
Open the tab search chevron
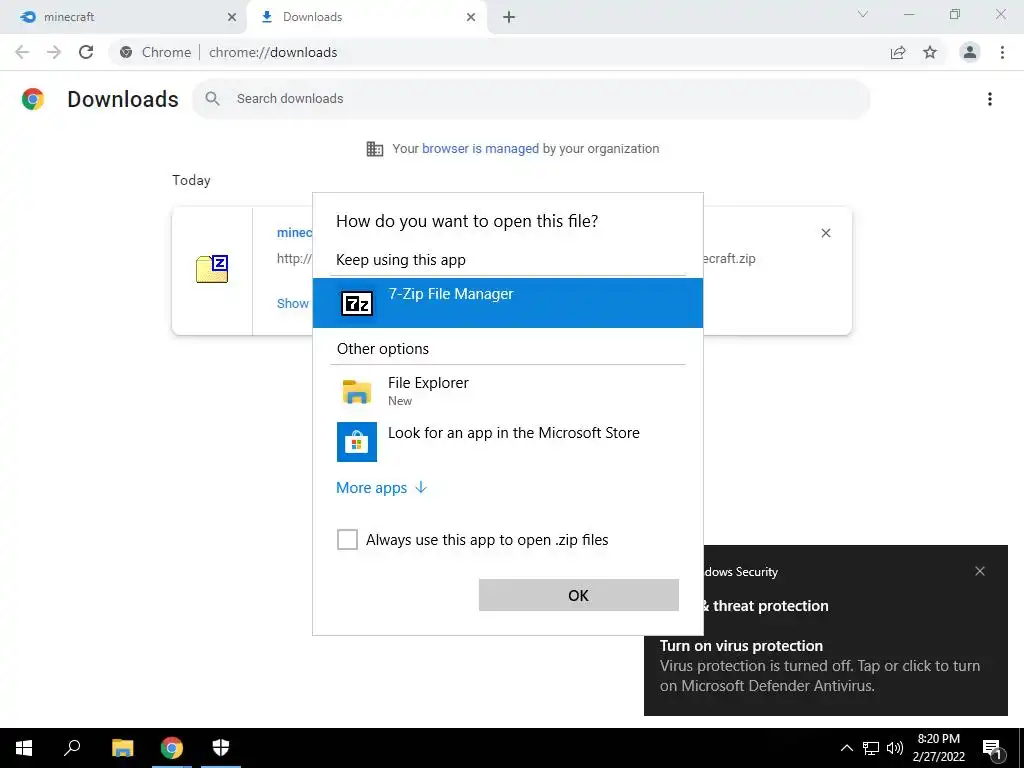click(863, 14)
